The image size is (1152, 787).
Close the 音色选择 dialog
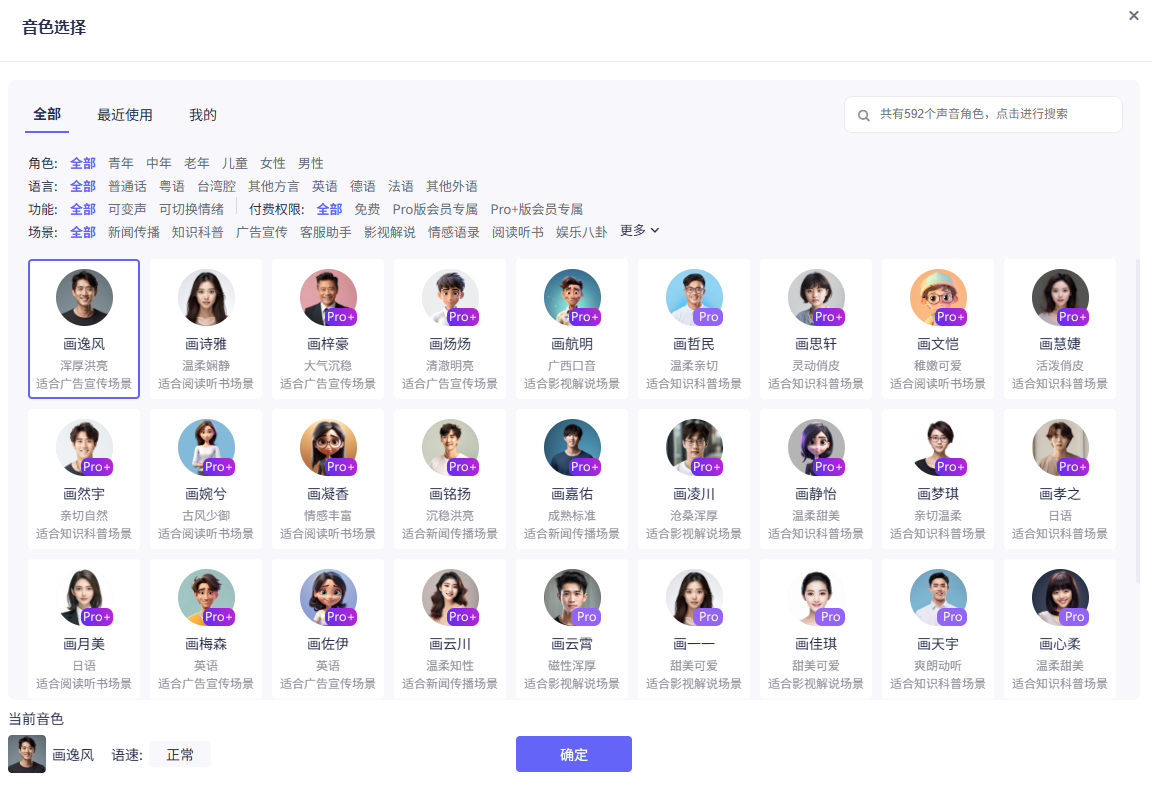click(x=1134, y=15)
